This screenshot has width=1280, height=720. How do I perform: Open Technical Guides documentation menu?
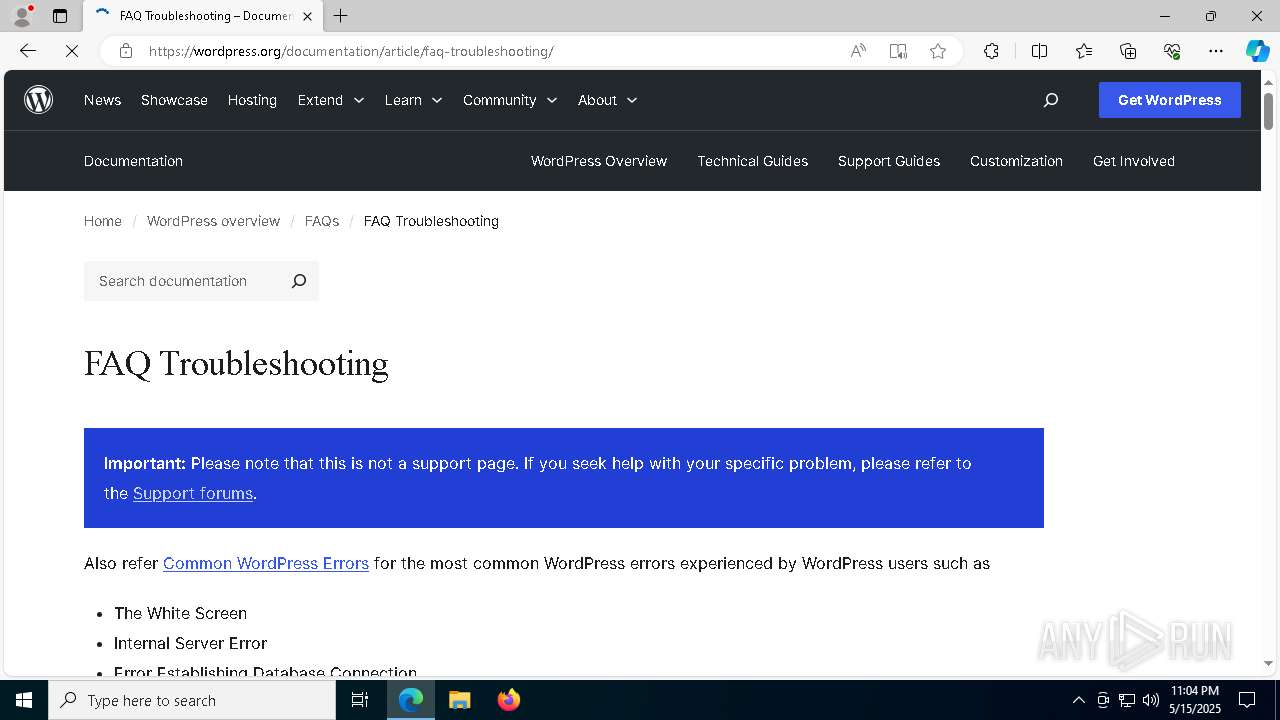753,161
